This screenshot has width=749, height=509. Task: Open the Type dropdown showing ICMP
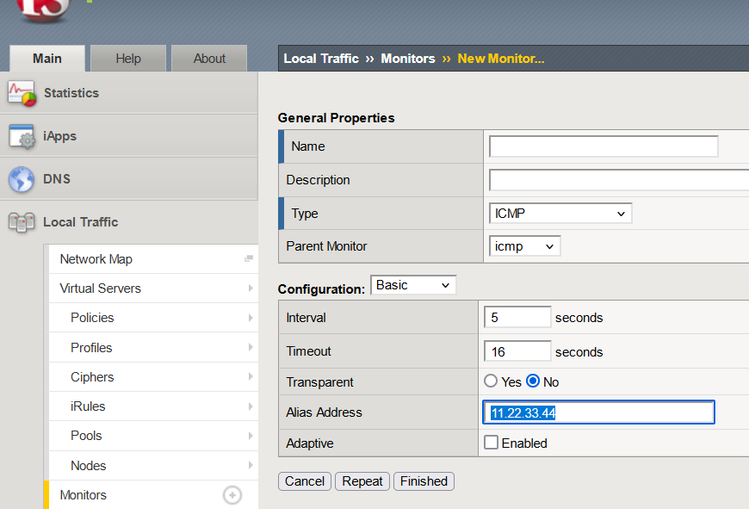pyautogui.click(x=560, y=213)
